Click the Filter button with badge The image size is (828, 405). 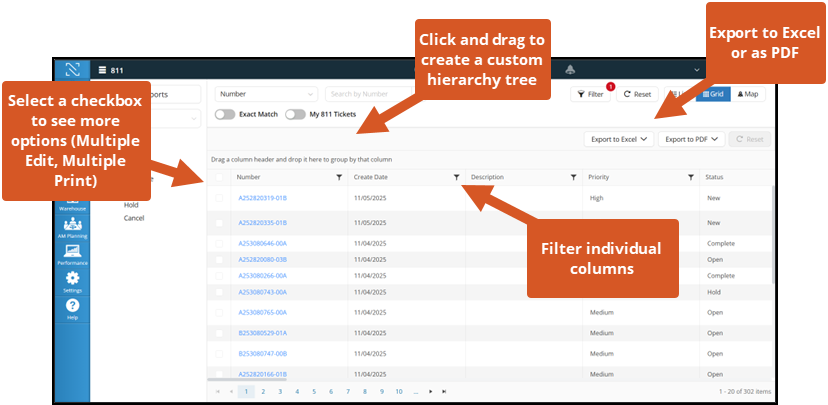coord(591,94)
